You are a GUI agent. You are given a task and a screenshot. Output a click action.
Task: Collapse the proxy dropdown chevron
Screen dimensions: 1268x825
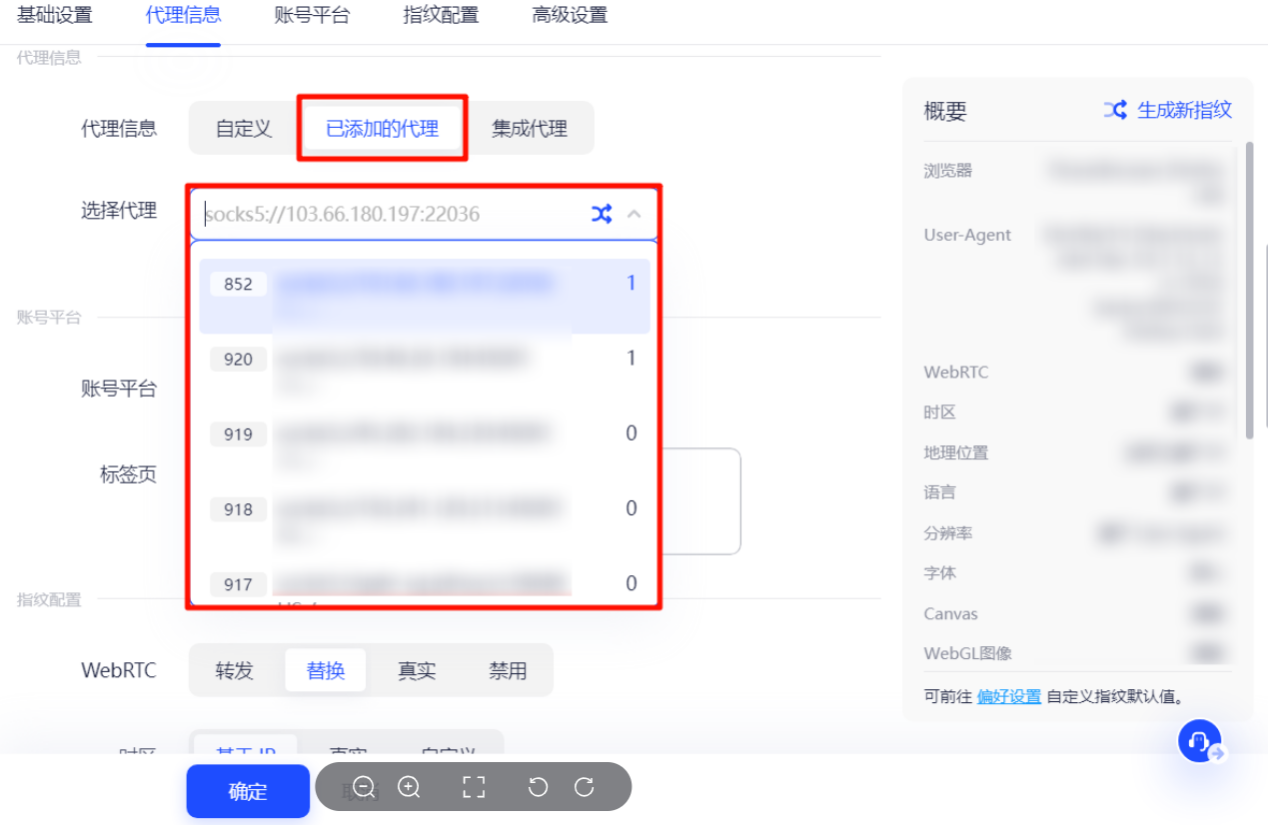coord(634,214)
